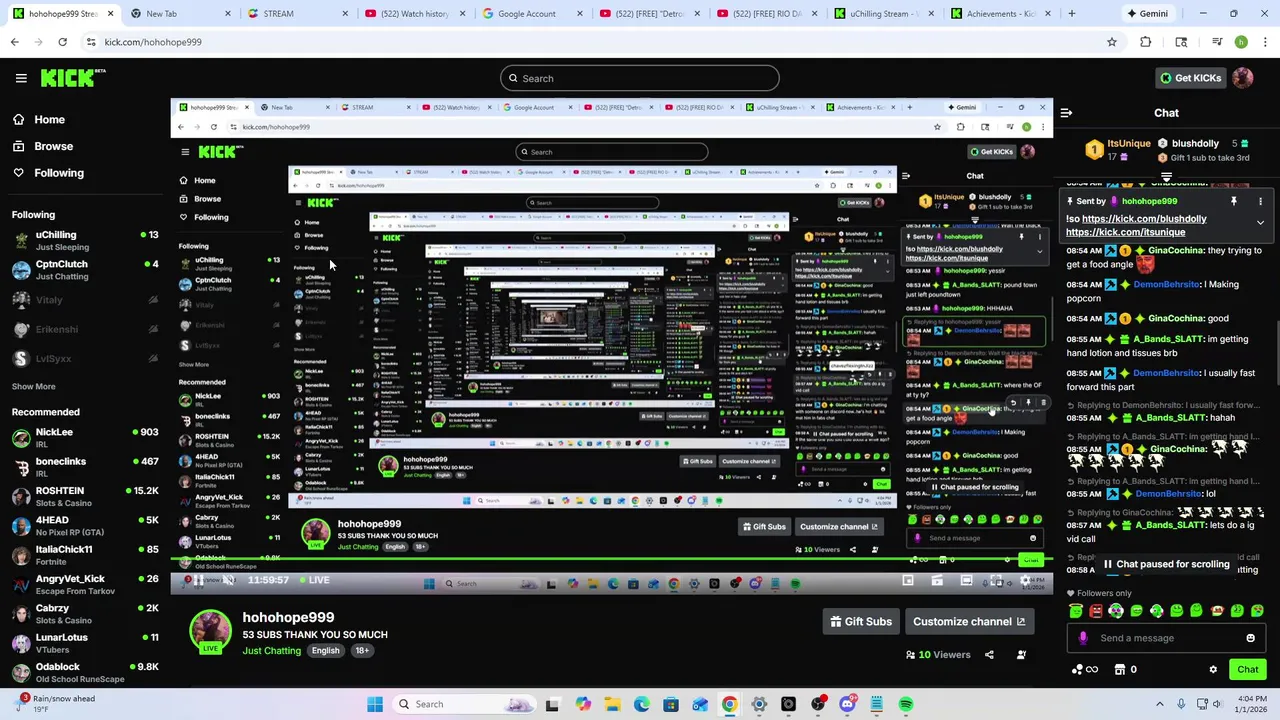The width and height of the screenshot is (1280, 720).
Task: Open CptnClutch in Following list
Action: pos(85,270)
